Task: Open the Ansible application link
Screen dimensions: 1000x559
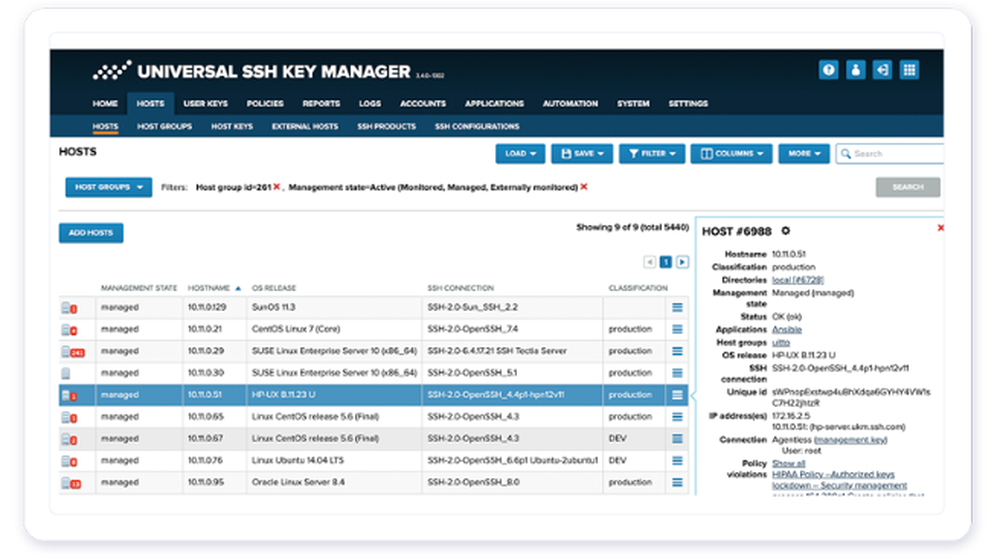Action: click(787, 330)
